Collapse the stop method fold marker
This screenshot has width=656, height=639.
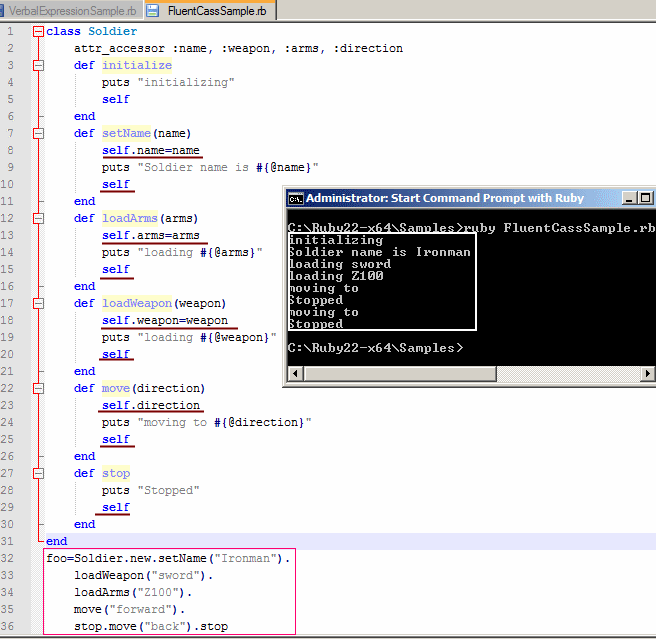pos(38,473)
